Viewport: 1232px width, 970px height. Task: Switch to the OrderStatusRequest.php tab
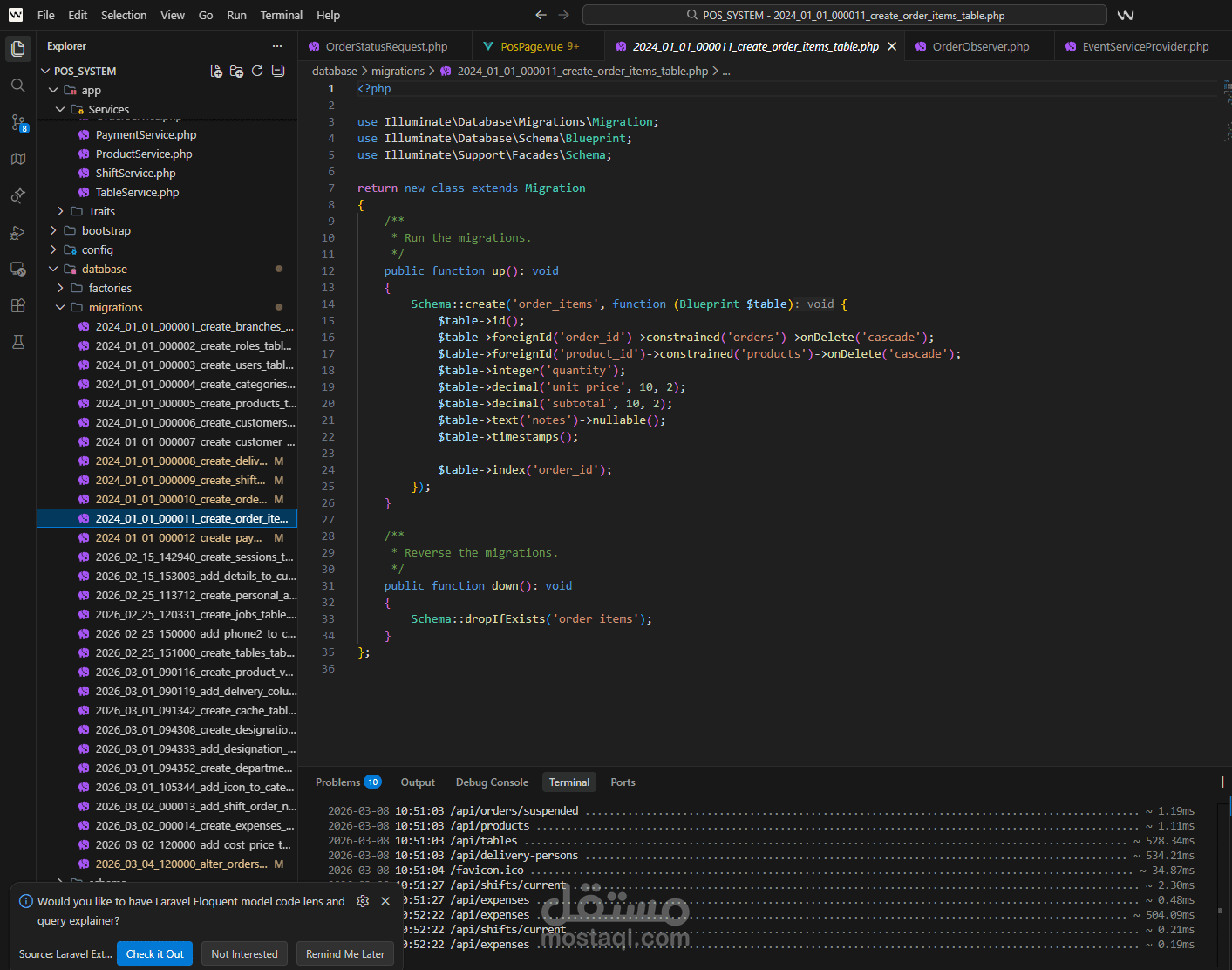coord(386,46)
